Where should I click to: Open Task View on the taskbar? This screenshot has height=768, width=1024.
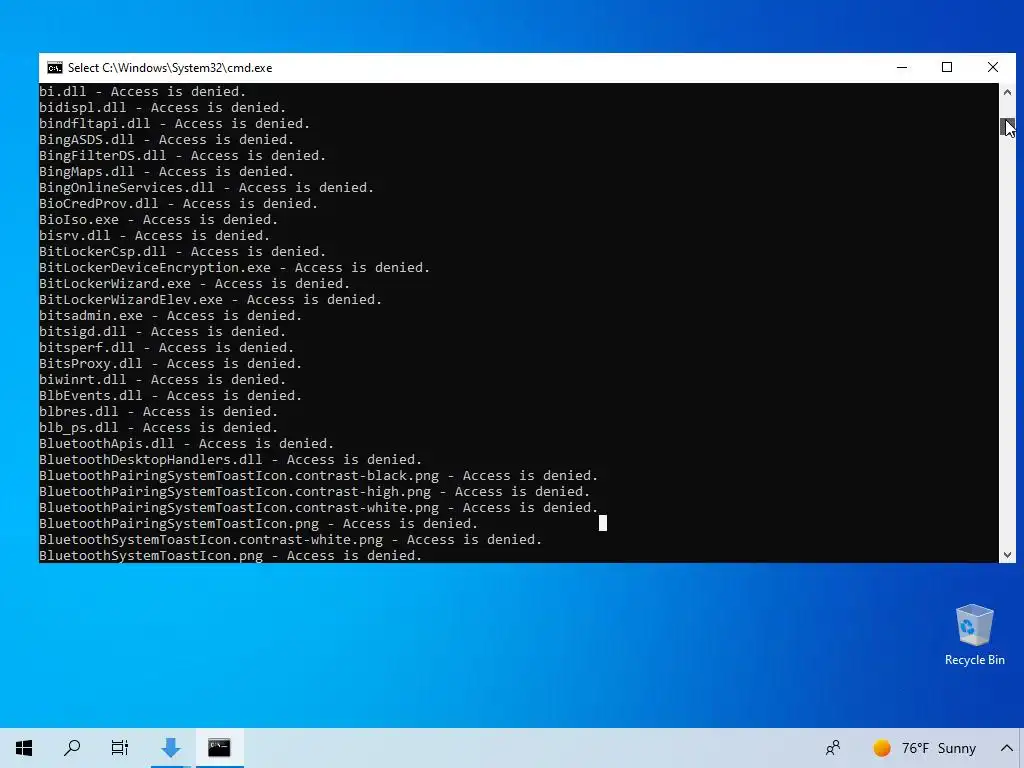120,748
